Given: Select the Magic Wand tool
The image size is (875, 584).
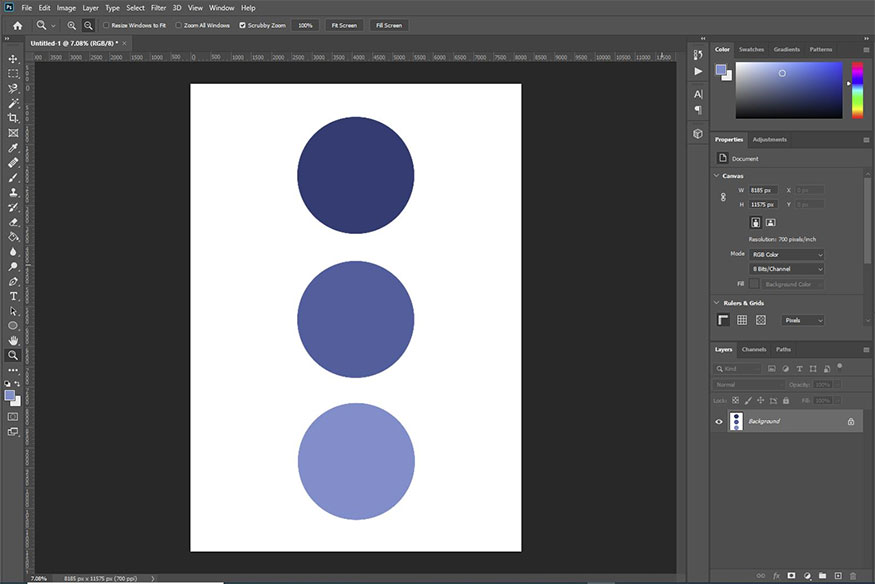Looking at the screenshot, I should pos(13,103).
